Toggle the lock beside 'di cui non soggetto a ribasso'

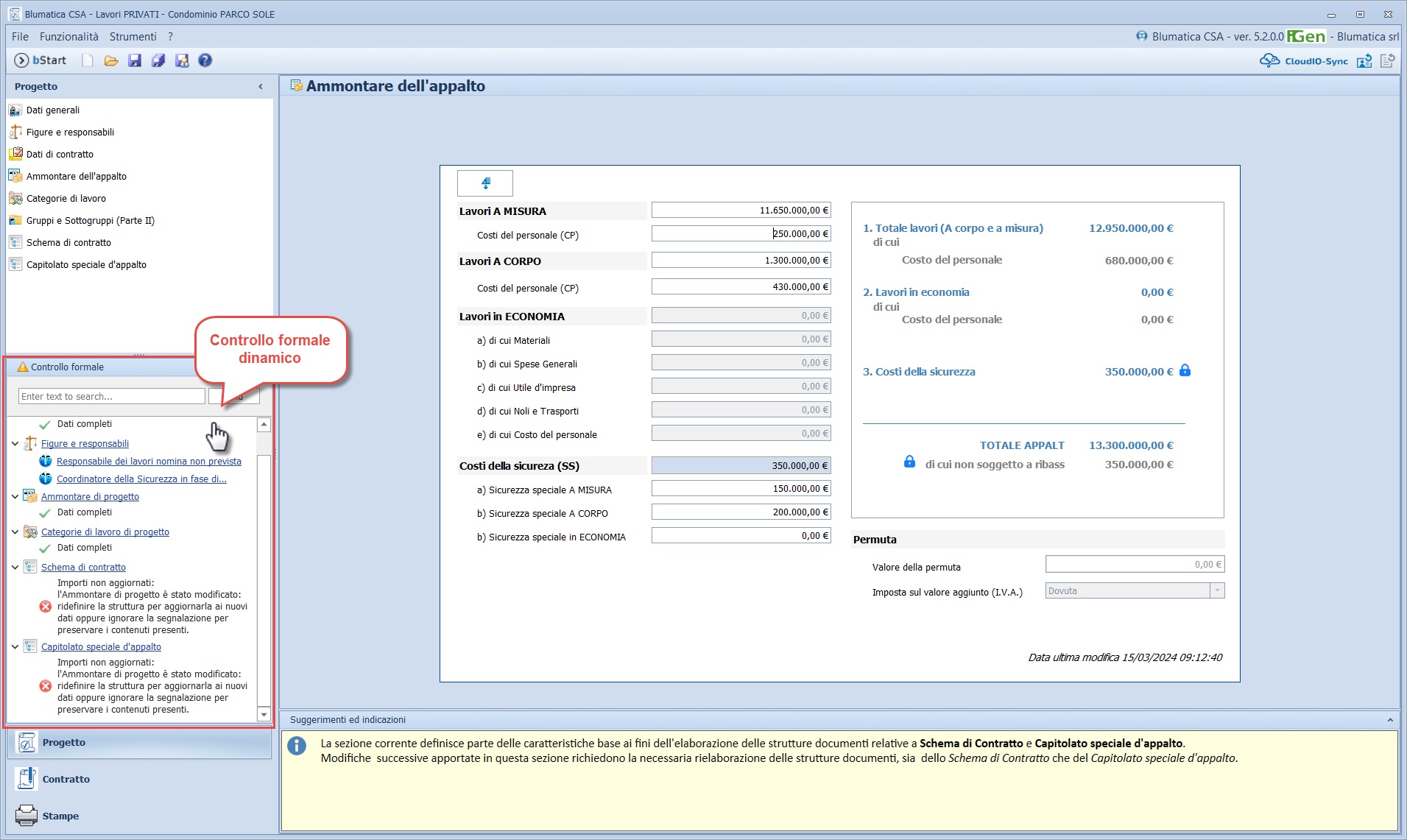click(909, 462)
